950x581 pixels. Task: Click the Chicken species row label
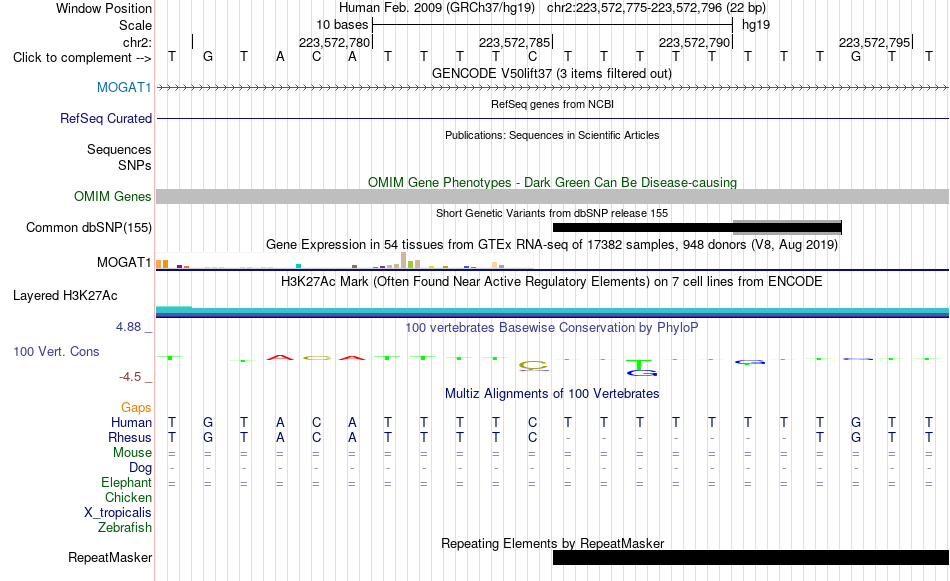tap(128, 497)
